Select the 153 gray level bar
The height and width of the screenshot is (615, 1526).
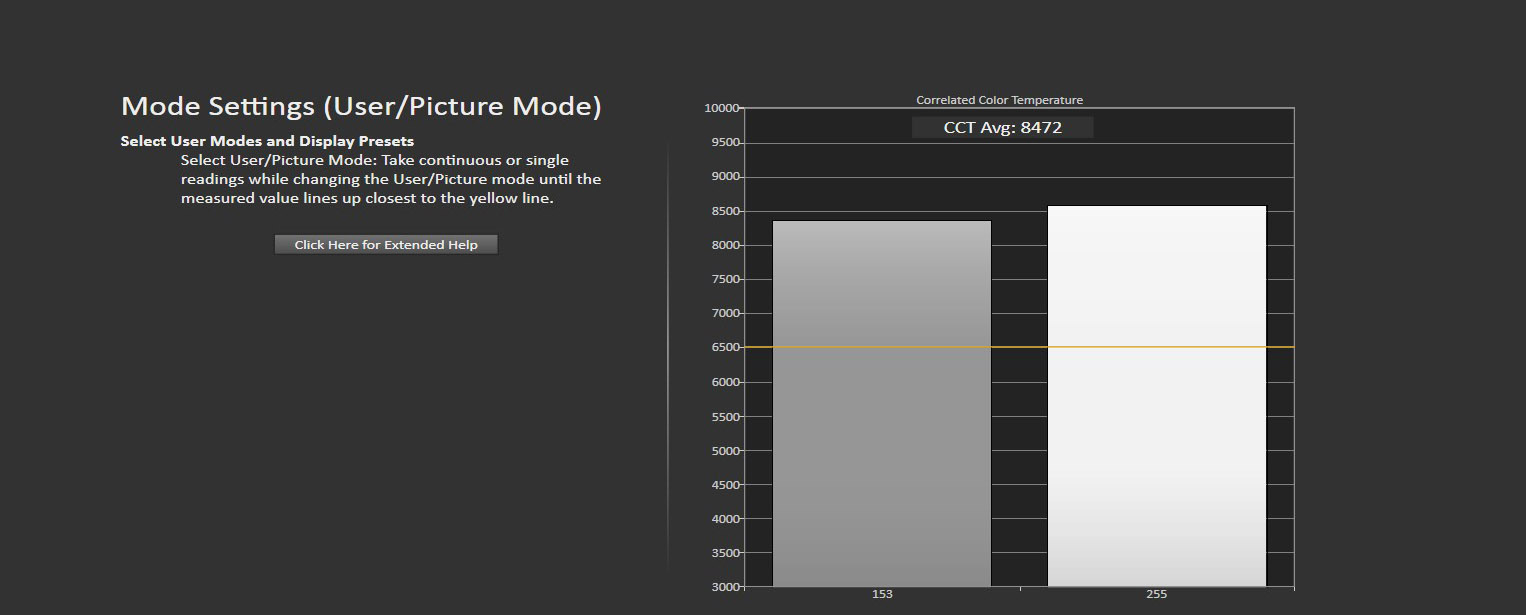click(882, 404)
